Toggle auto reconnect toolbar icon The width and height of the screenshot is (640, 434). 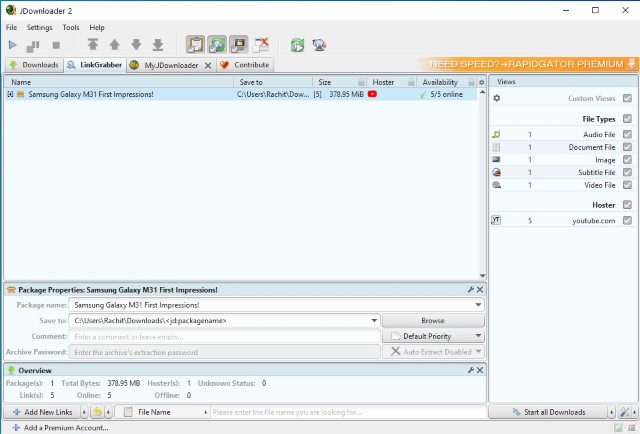[217, 45]
